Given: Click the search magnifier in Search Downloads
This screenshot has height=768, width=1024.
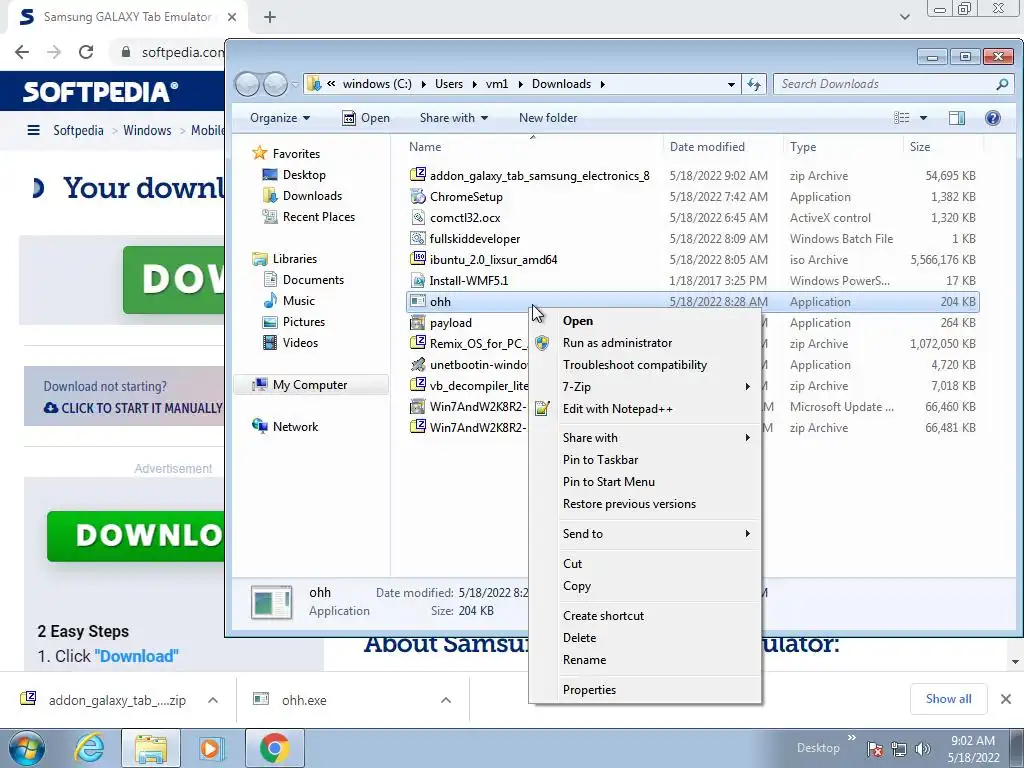Looking at the screenshot, I should click(1002, 84).
